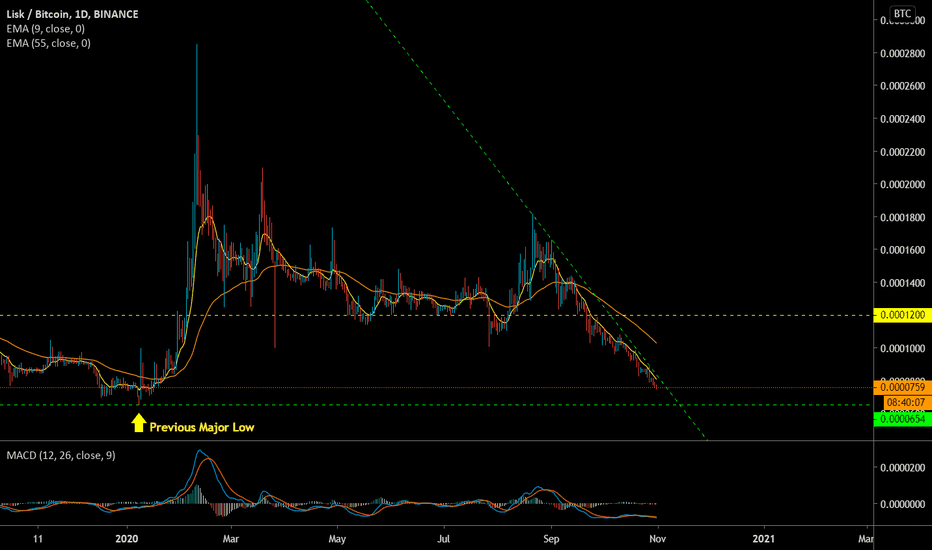The image size is (932, 550).
Task: Click the Jul time axis label
Action: click(443, 539)
